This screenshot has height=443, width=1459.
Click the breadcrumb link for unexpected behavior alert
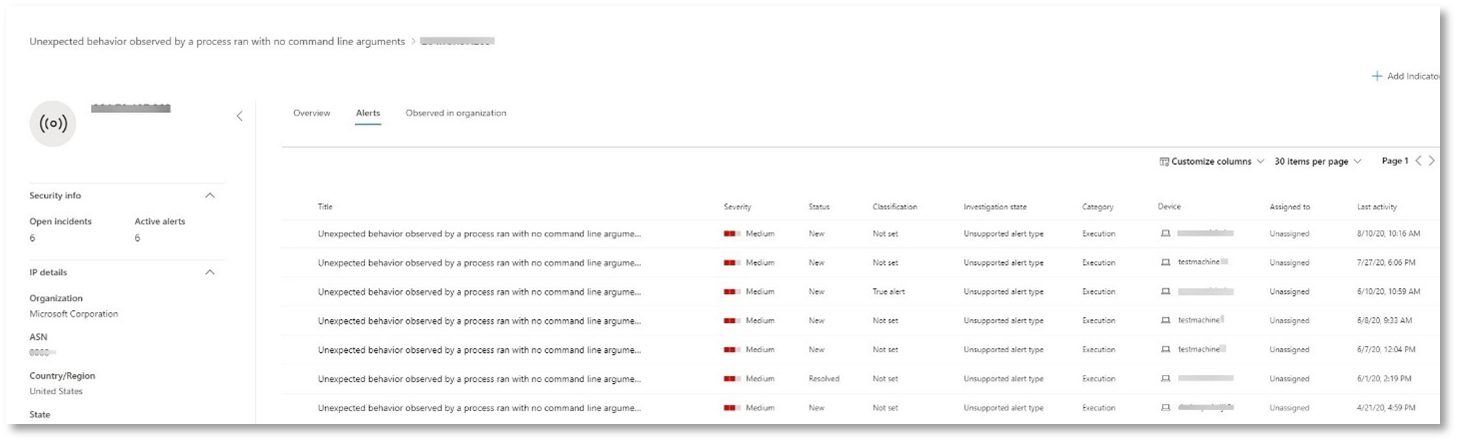[217, 42]
